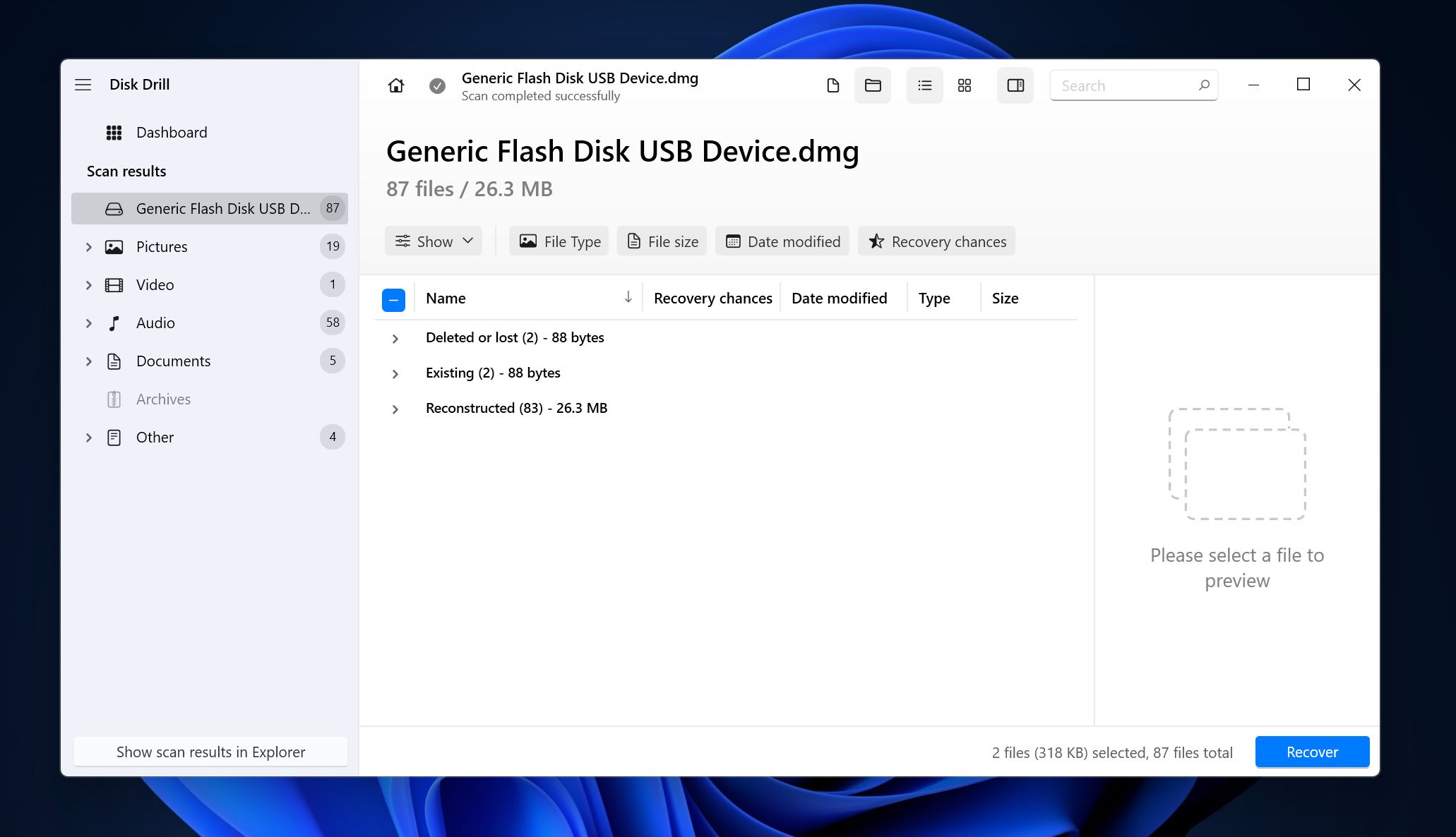Click the new file icon in toolbar

832,85
